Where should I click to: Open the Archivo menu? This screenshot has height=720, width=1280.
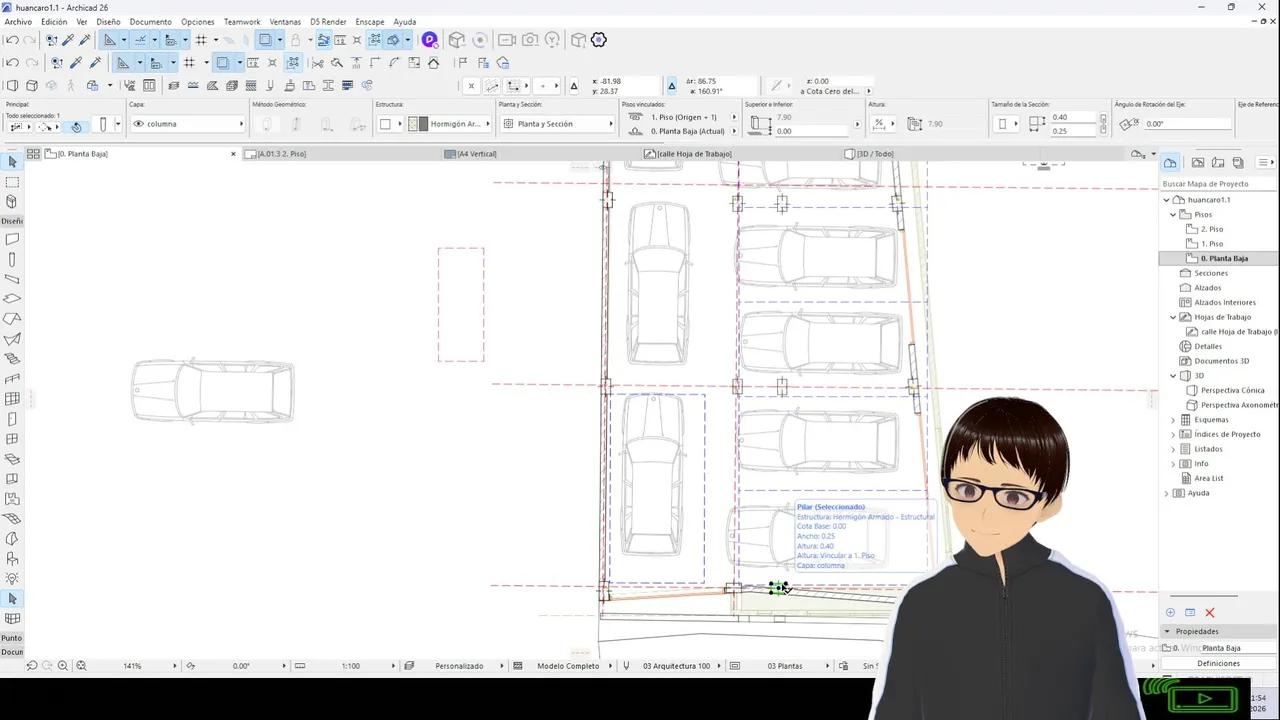click(x=18, y=21)
